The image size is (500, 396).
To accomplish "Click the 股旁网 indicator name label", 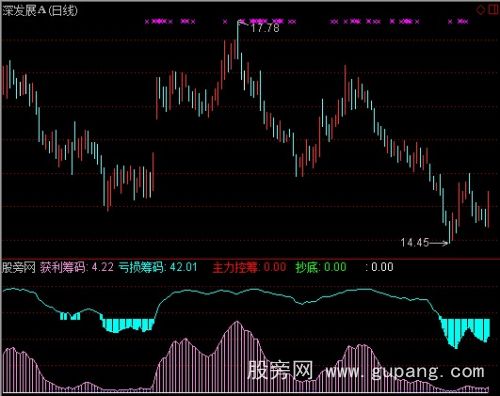I will tap(19, 267).
